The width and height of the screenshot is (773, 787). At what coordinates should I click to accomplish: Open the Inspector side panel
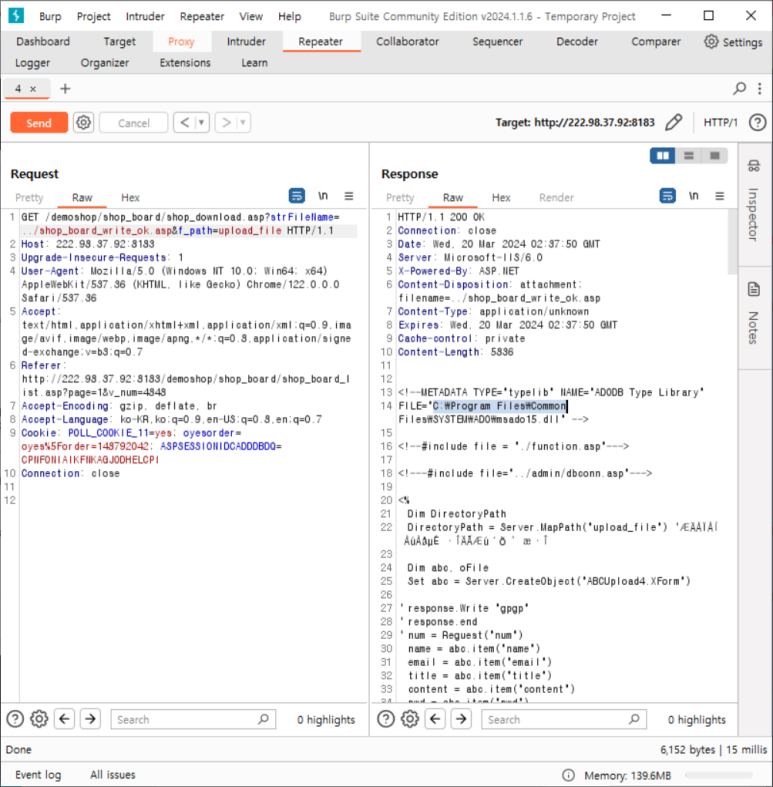(753, 201)
